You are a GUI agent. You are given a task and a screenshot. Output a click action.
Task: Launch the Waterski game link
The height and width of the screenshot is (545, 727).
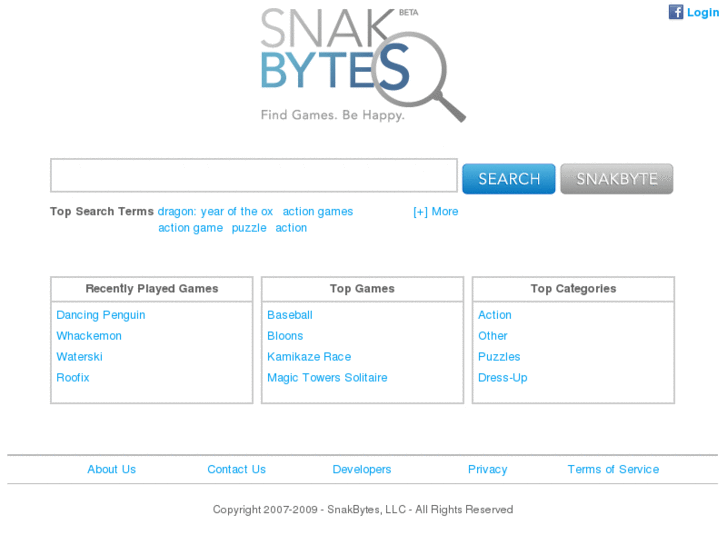(79, 357)
